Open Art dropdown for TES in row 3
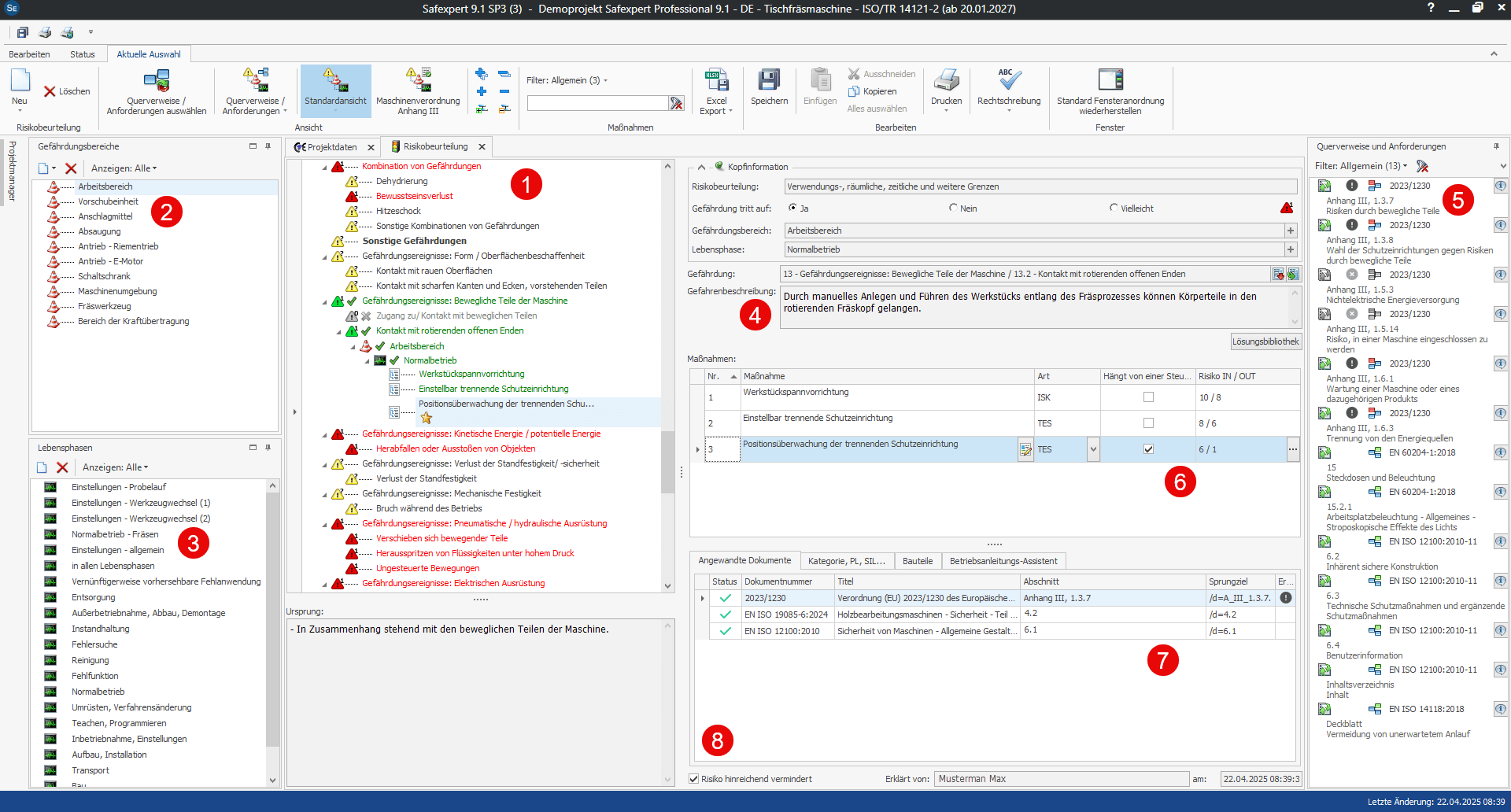This screenshot has height=812, width=1511. [x=1092, y=449]
